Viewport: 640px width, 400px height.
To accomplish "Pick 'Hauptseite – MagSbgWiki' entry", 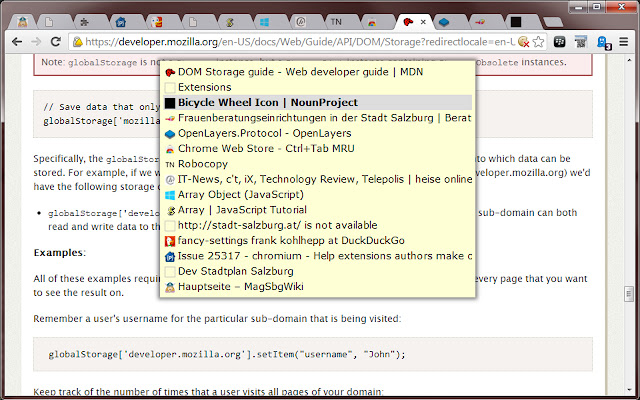I will 318,287.
